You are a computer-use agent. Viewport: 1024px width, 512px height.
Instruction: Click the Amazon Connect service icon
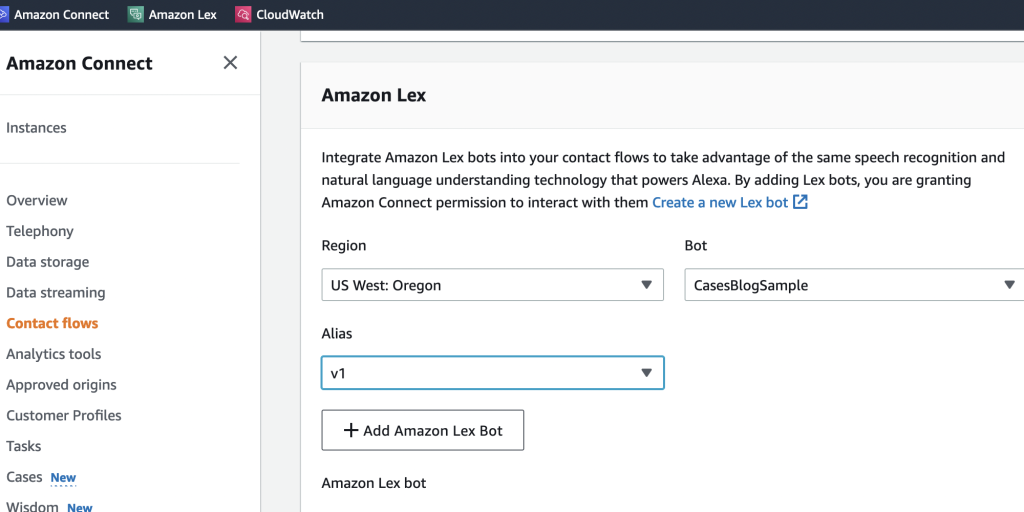(4, 15)
